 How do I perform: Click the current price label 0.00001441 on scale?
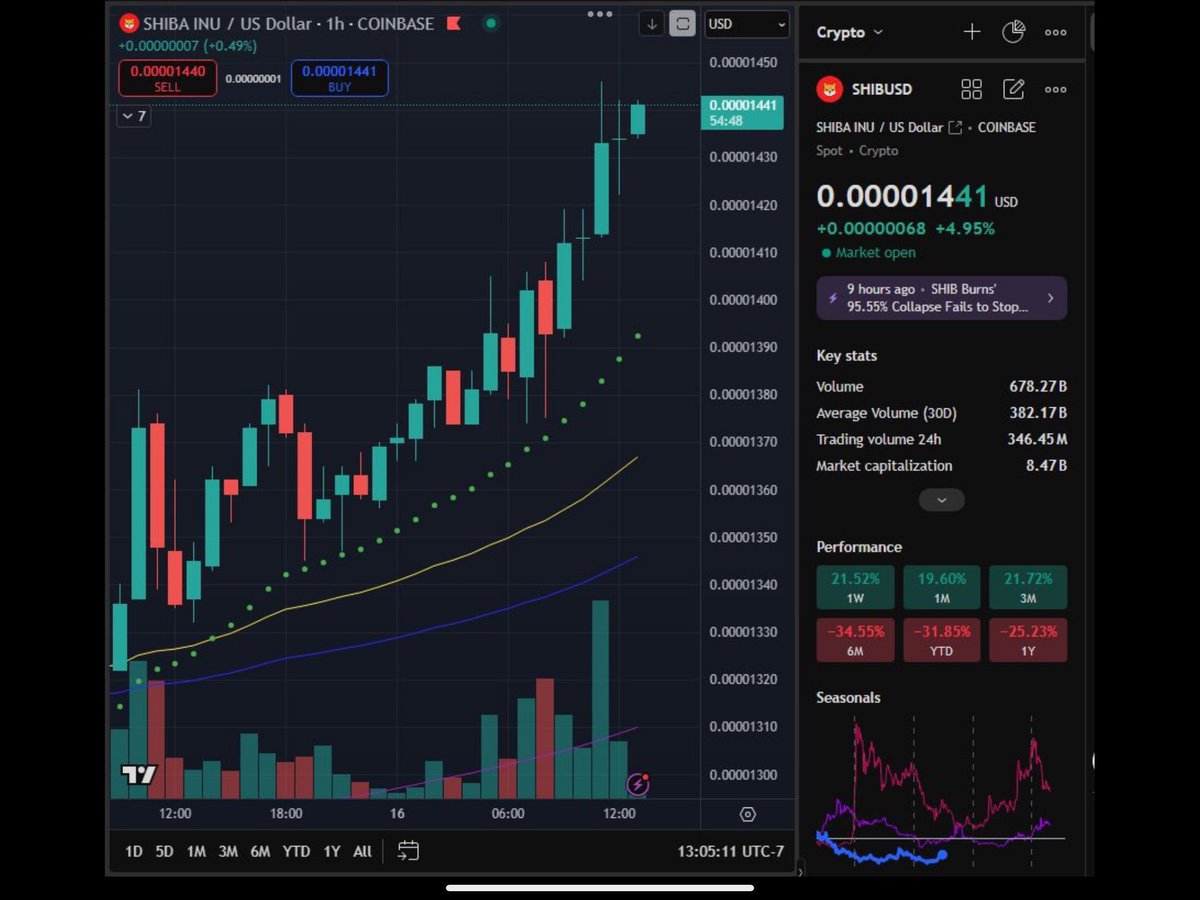point(742,113)
